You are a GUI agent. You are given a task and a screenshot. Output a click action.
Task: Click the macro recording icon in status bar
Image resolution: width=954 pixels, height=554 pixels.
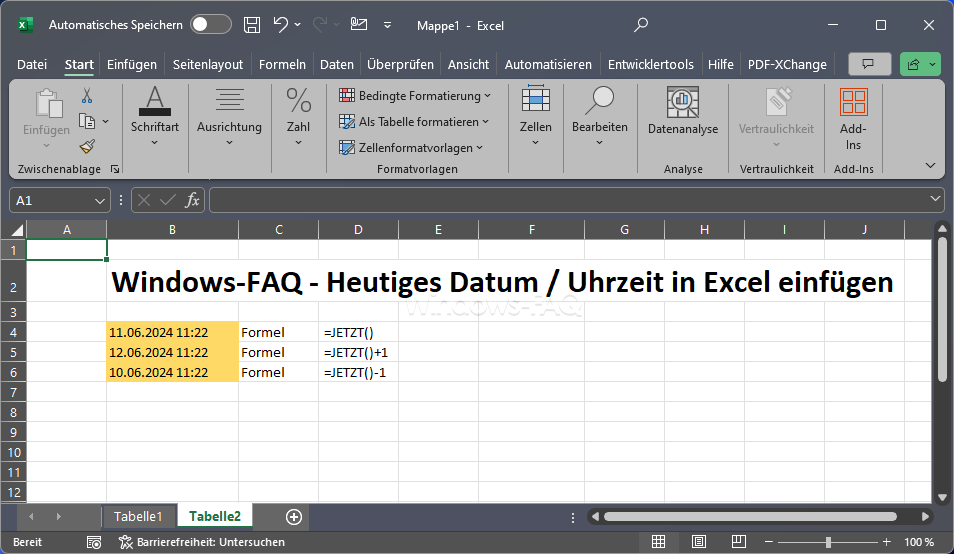click(x=94, y=542)
